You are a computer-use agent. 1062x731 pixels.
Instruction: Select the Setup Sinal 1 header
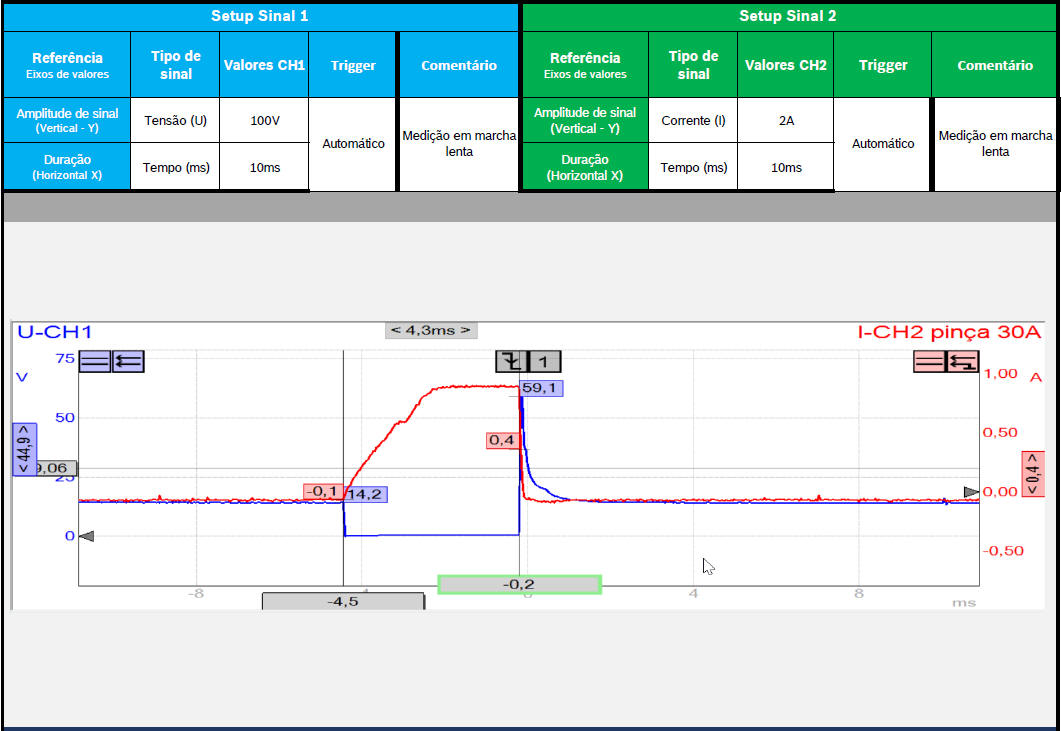coord(260,16)
